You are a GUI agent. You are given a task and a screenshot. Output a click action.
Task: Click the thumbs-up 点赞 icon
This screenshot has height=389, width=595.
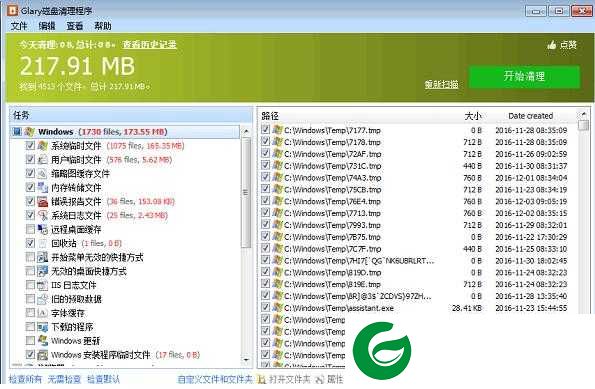point(552,45)
